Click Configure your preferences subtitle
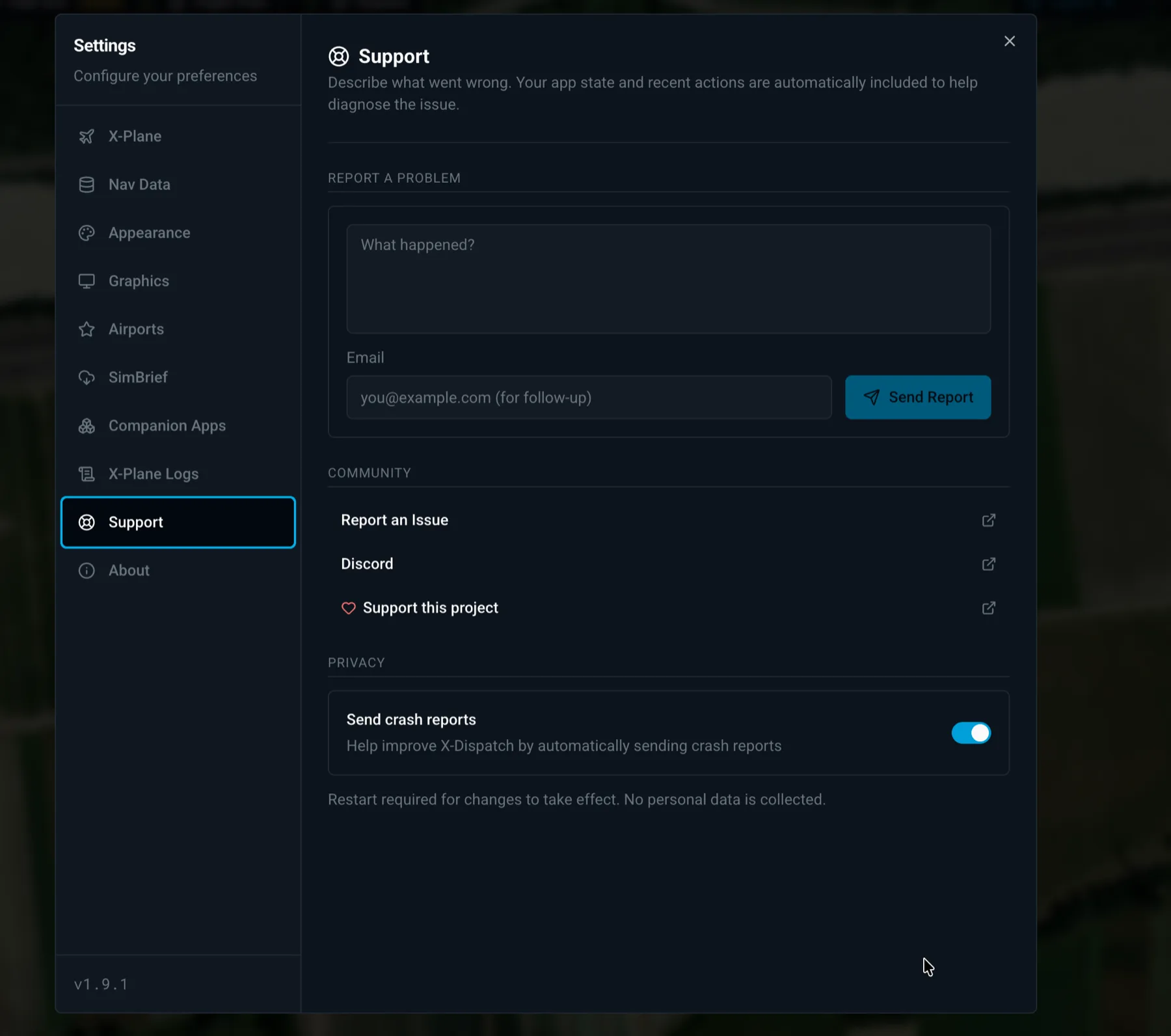1171x1036 pixels. (165, 76)
